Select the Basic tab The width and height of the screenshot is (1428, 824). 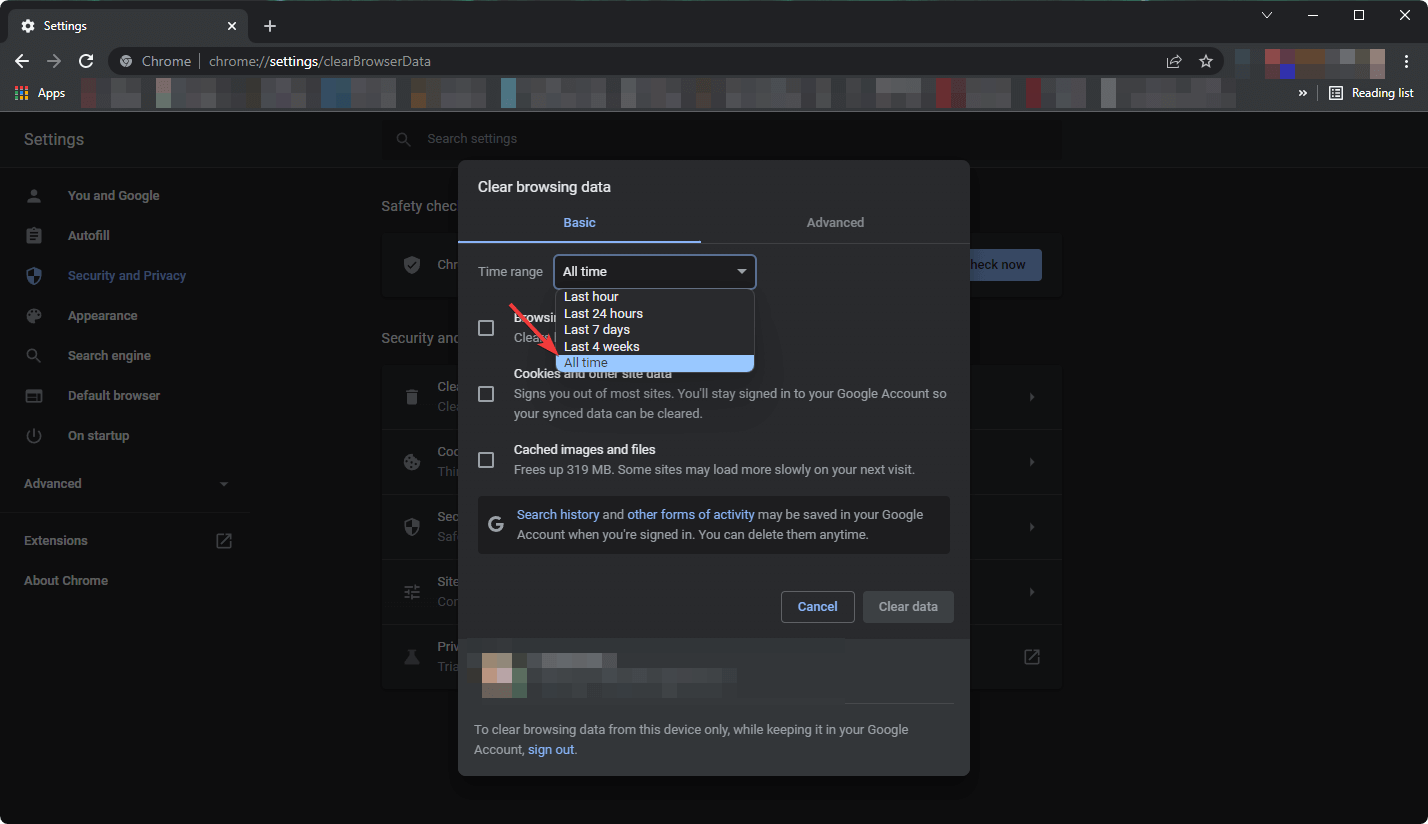pyautogui.click(x=579, y=222)
